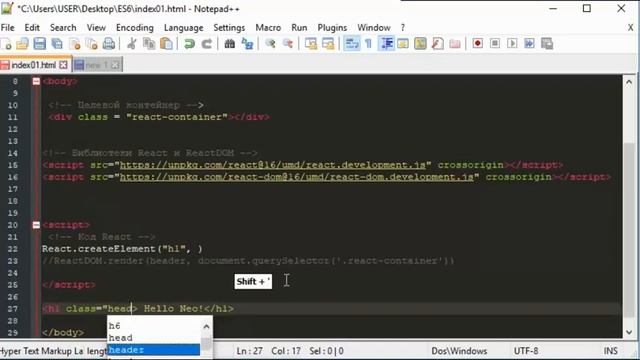640x360 pixels.
Task: Click the Close document toolbar icon
Action: (x=75, y=44)
